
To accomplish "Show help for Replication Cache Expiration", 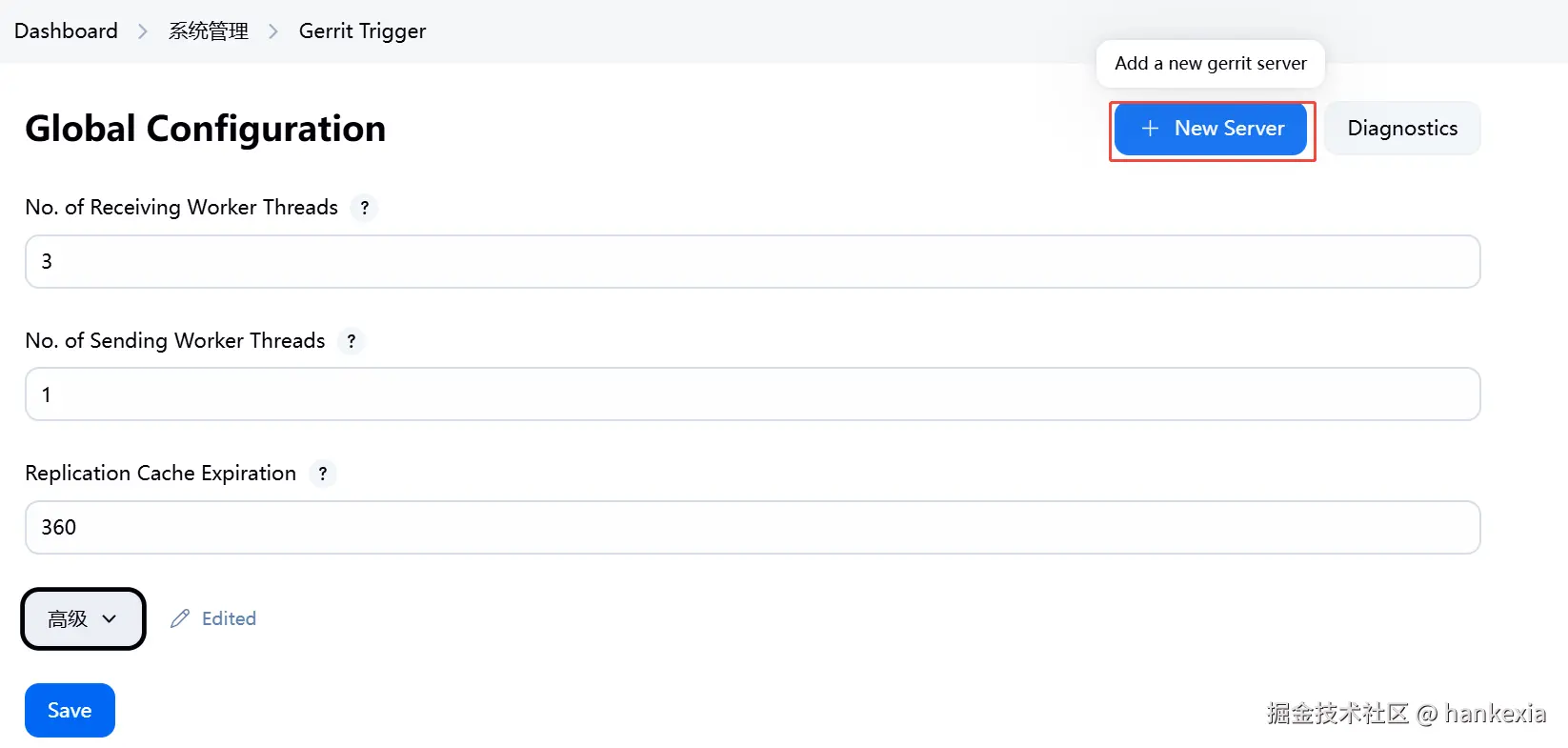I will 323,474.
